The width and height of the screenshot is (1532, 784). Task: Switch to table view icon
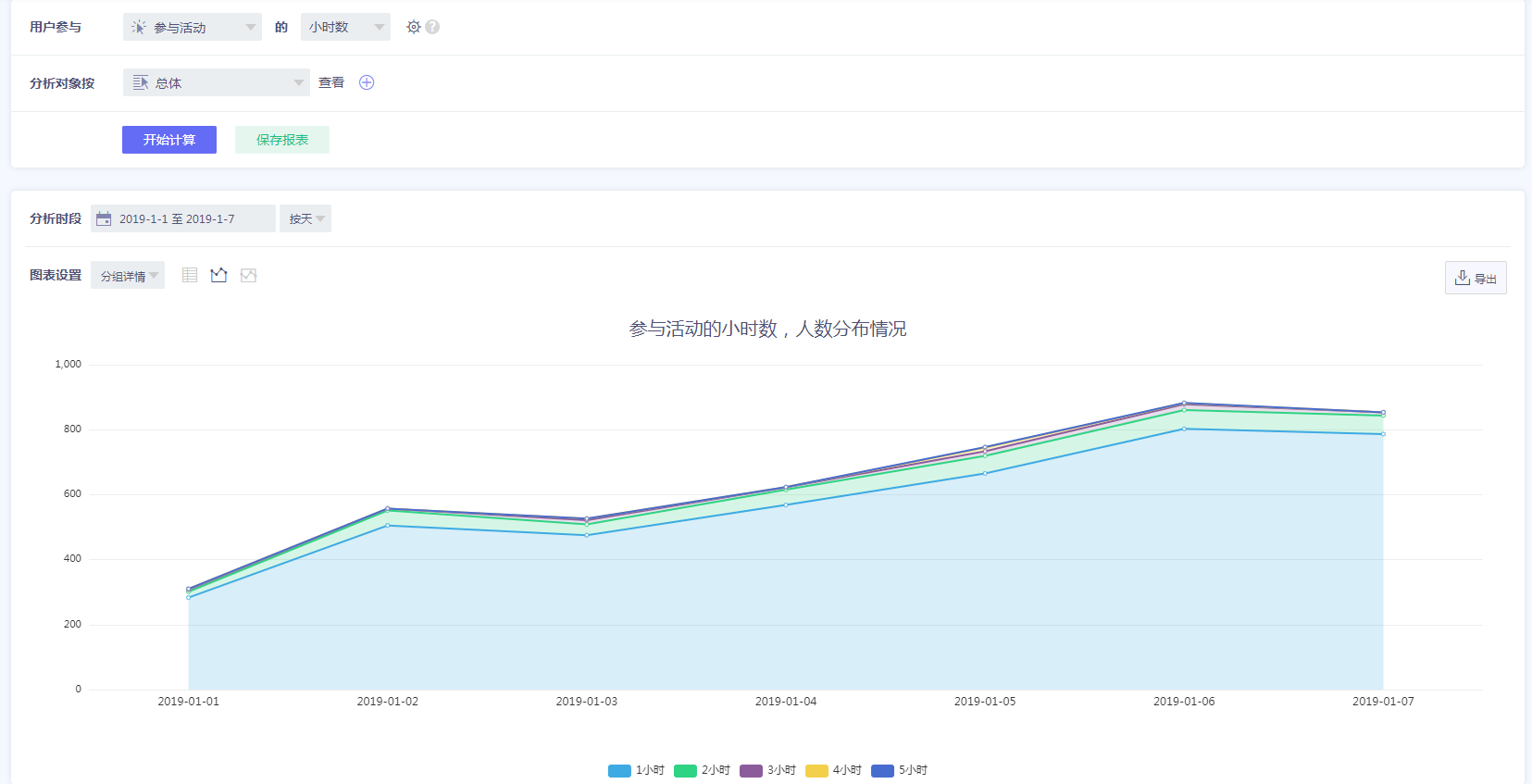[x=190, y=275]
